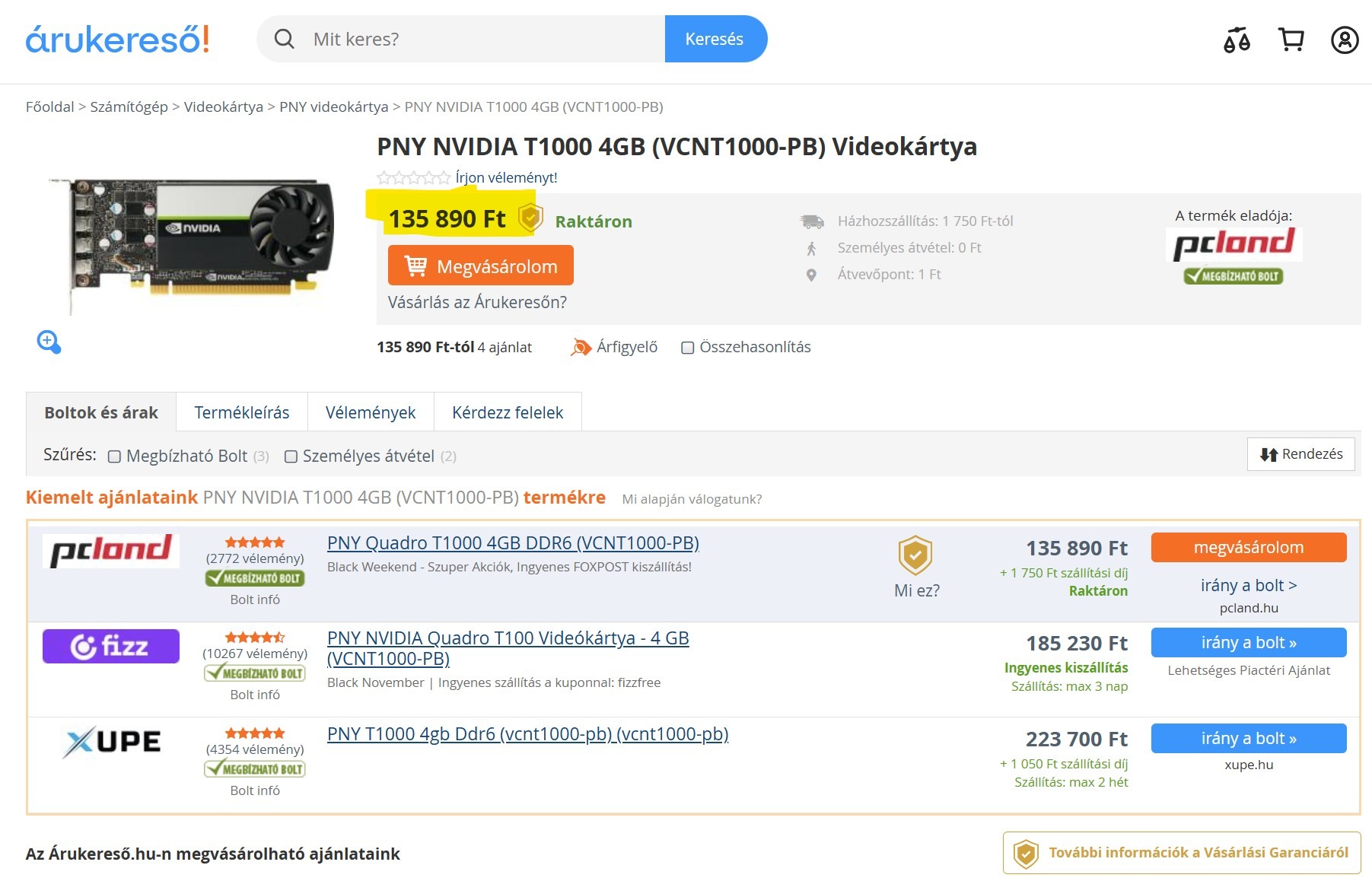Viewport: 1372px width, 881px height.
Task: Click the árukereső logo
Action: tap(118, 39)
